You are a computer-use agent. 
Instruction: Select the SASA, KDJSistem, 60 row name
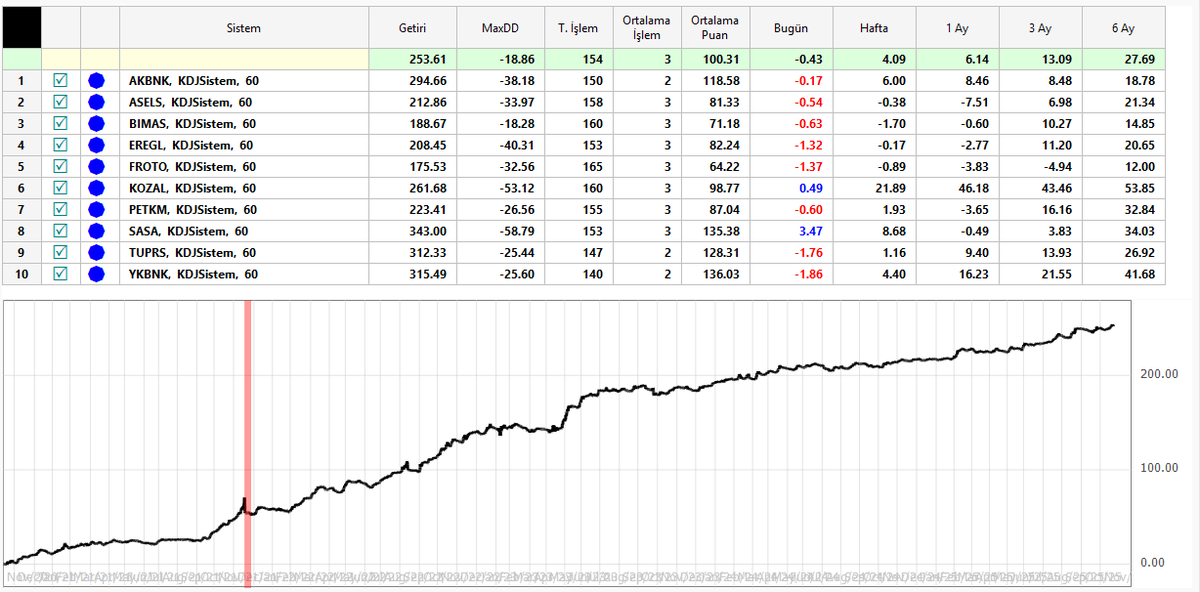click(x=188, y=231)
